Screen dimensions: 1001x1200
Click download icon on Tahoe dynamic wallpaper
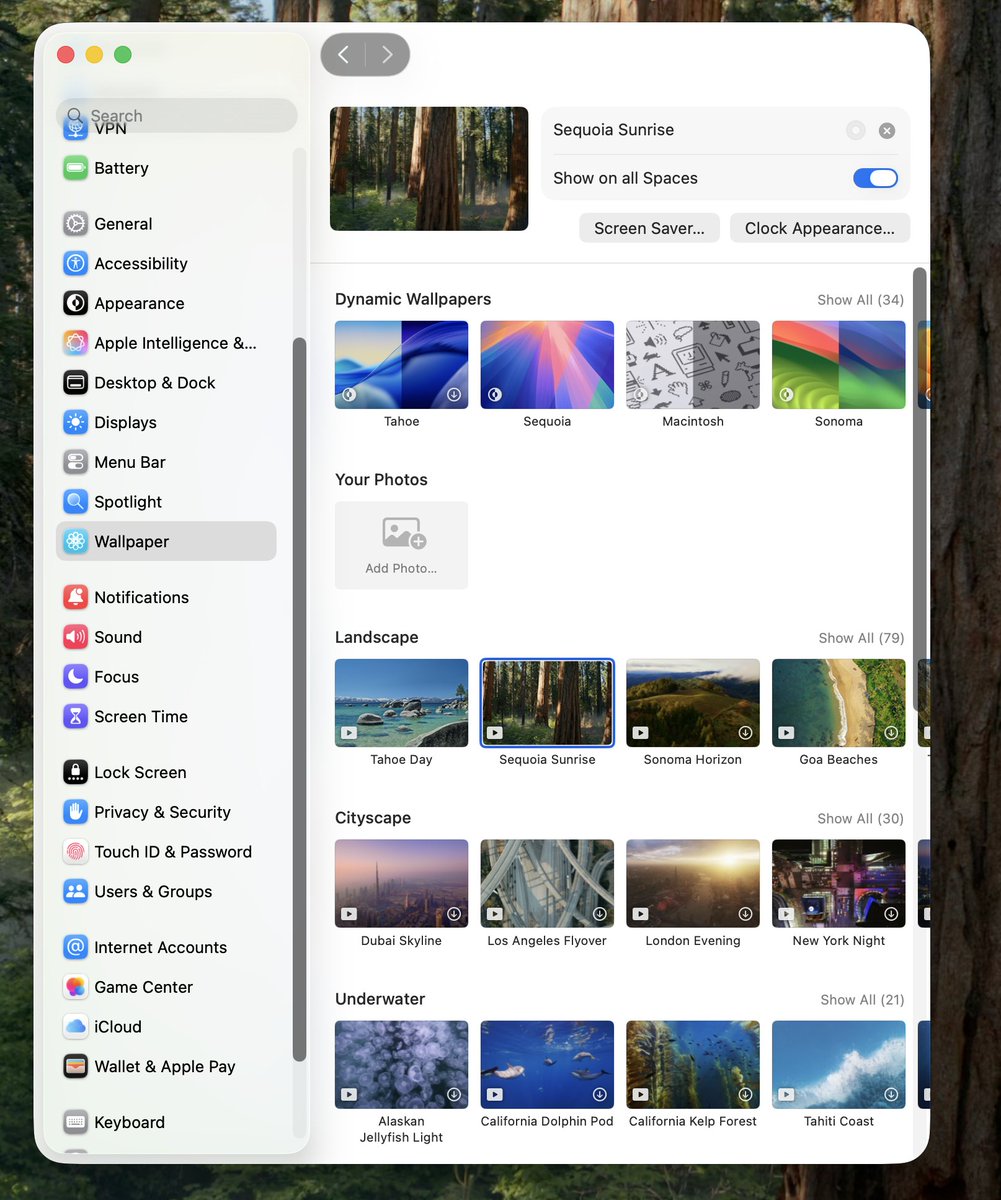click(x=454, y=395)
